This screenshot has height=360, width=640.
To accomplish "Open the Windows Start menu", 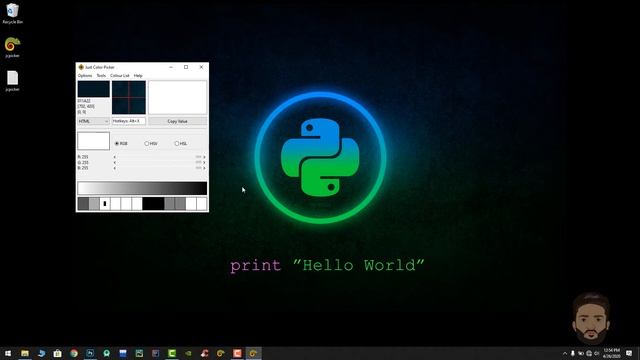I will click(8, 353).
